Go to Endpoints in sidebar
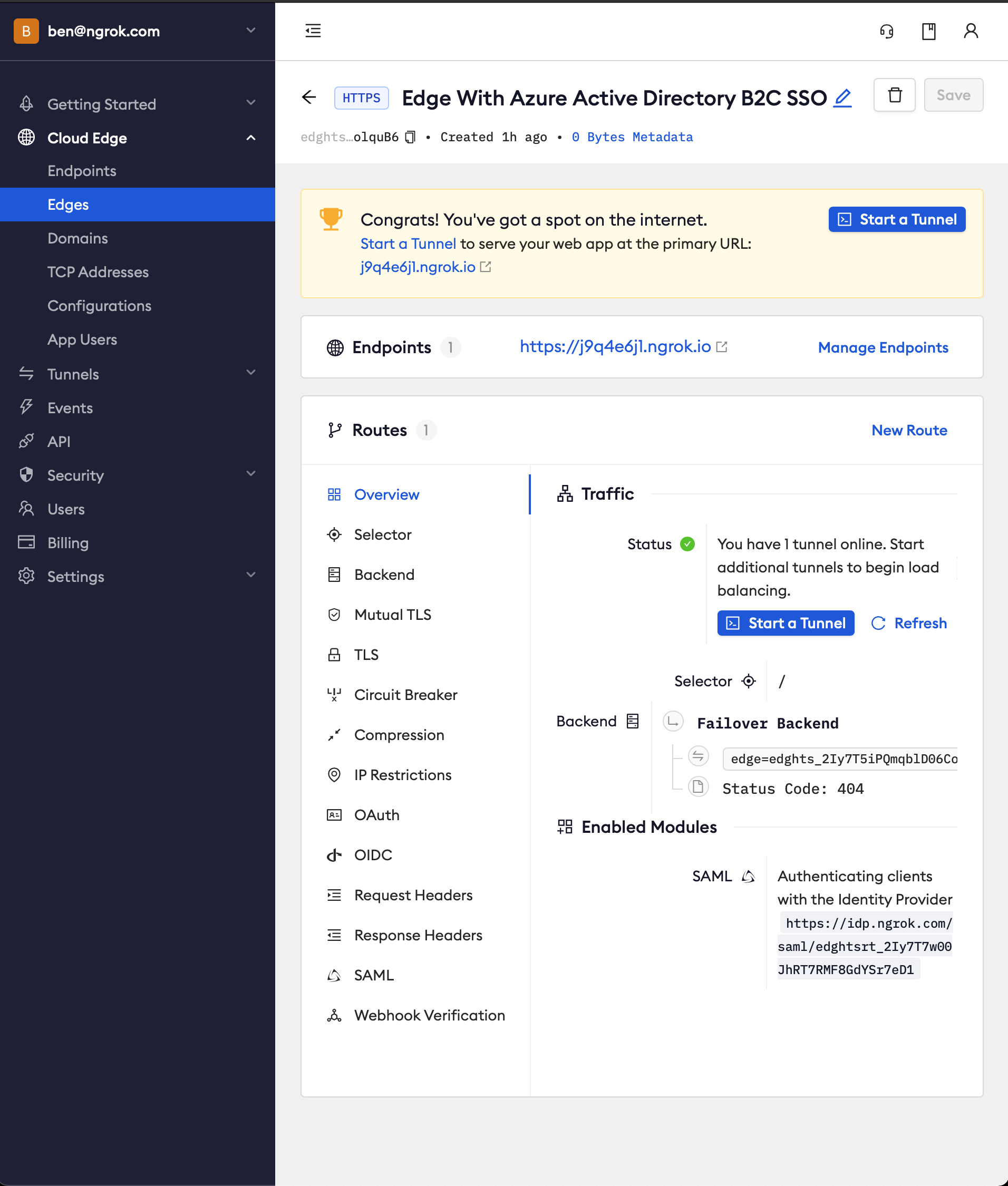The height and width of the screenshot is (1186, 1008). click(x=137, y=171)
